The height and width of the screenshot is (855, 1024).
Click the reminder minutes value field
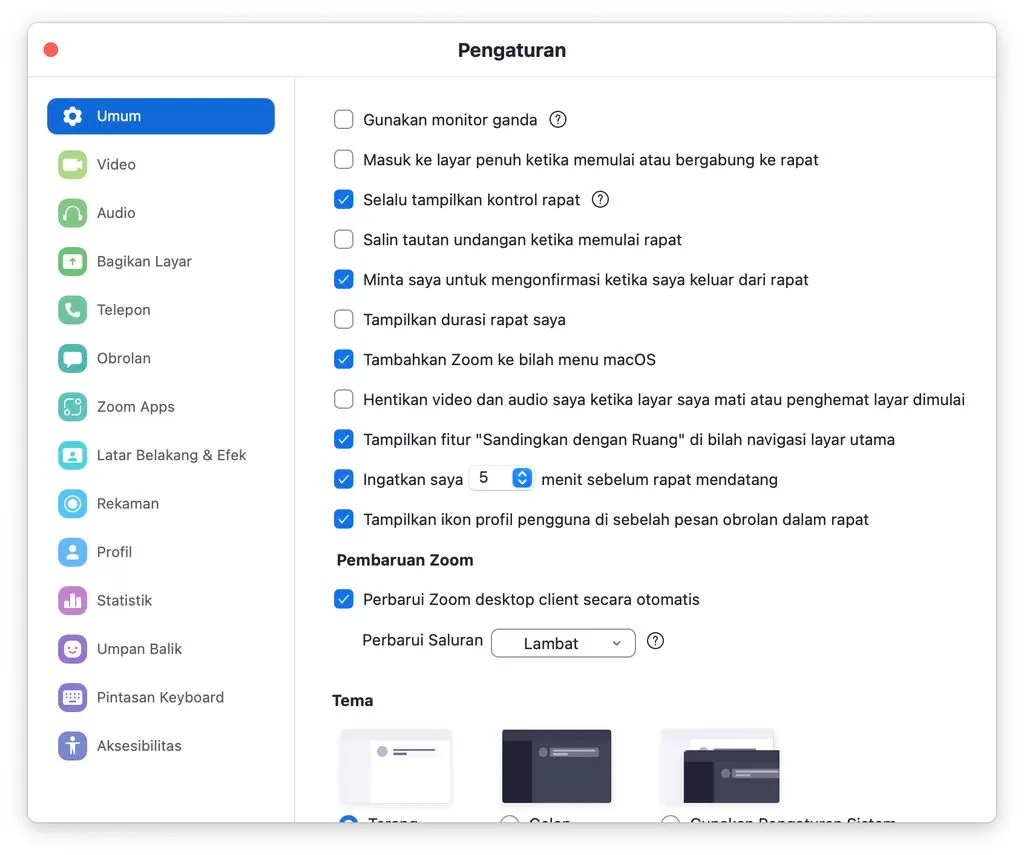489,479
